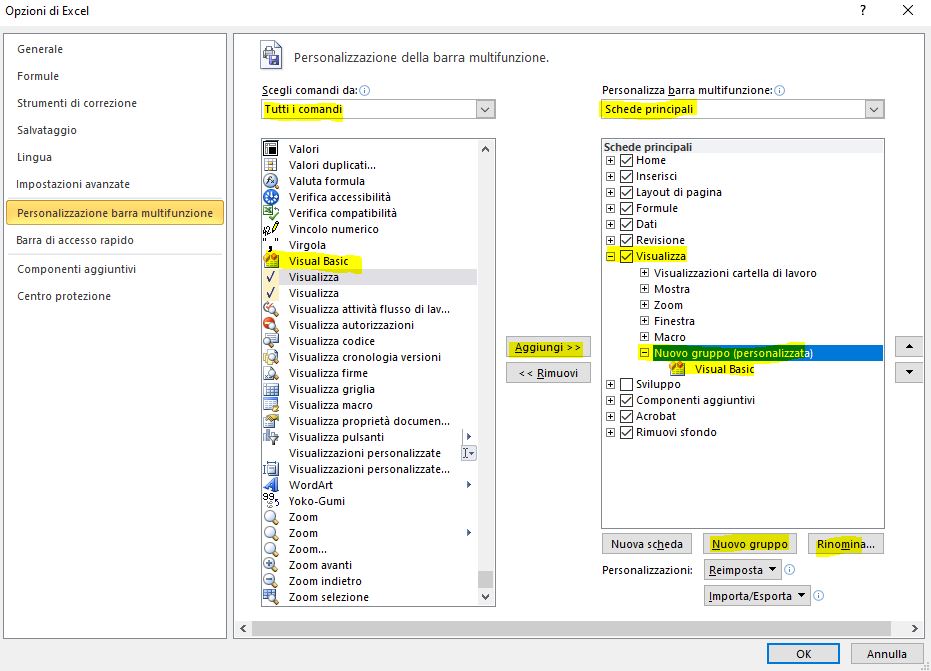Screen dimensions: 931x671
Task: Open the Scegli comandi da dropdown
Action: (x=485, y=109)
